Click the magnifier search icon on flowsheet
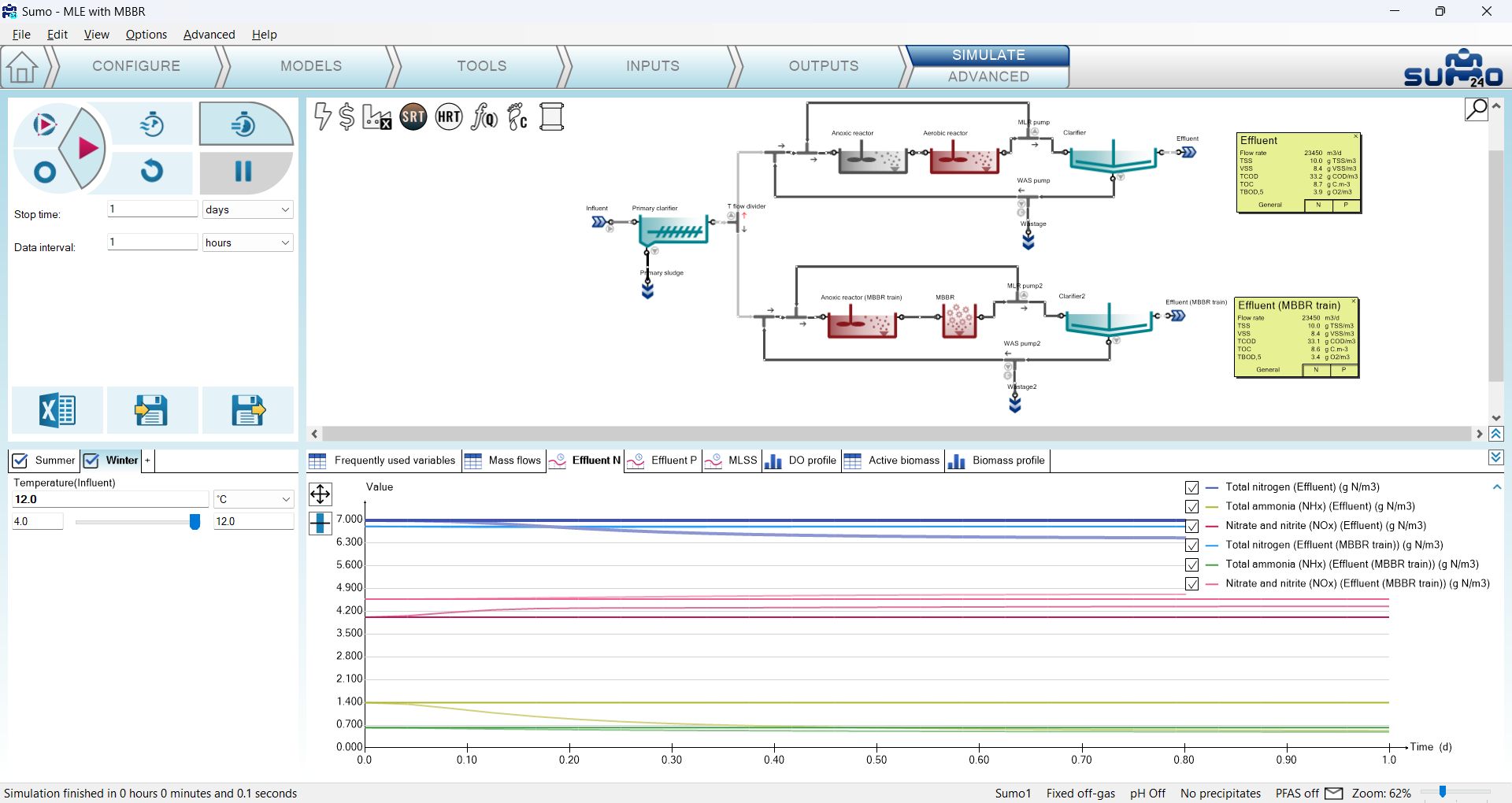The image size is (1512, 803). 1476,109
